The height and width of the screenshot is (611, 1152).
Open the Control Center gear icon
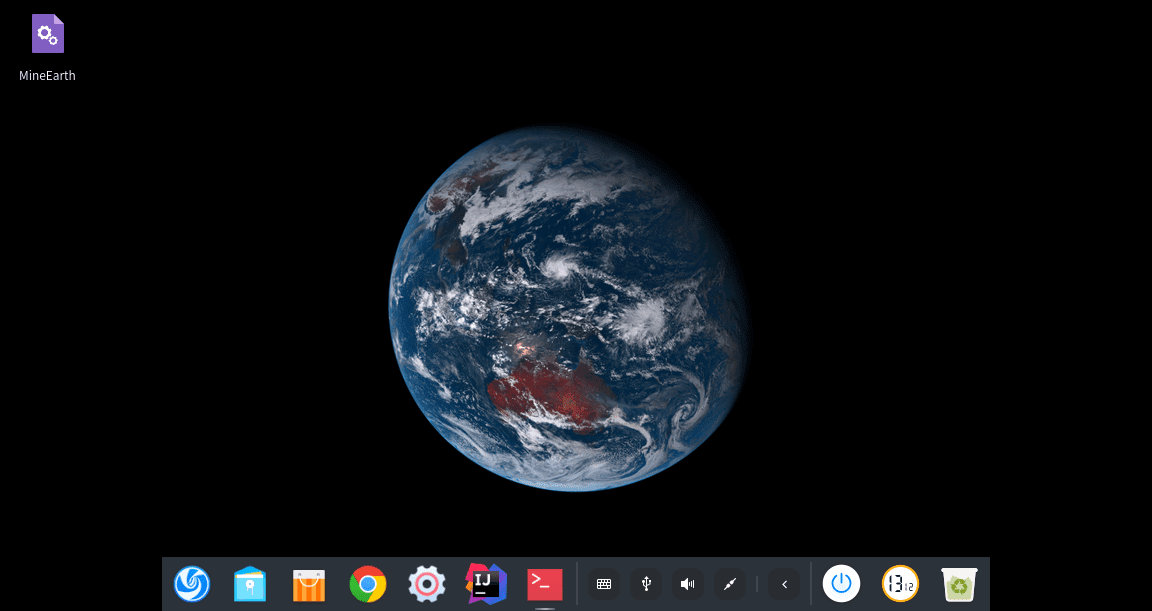427,584
